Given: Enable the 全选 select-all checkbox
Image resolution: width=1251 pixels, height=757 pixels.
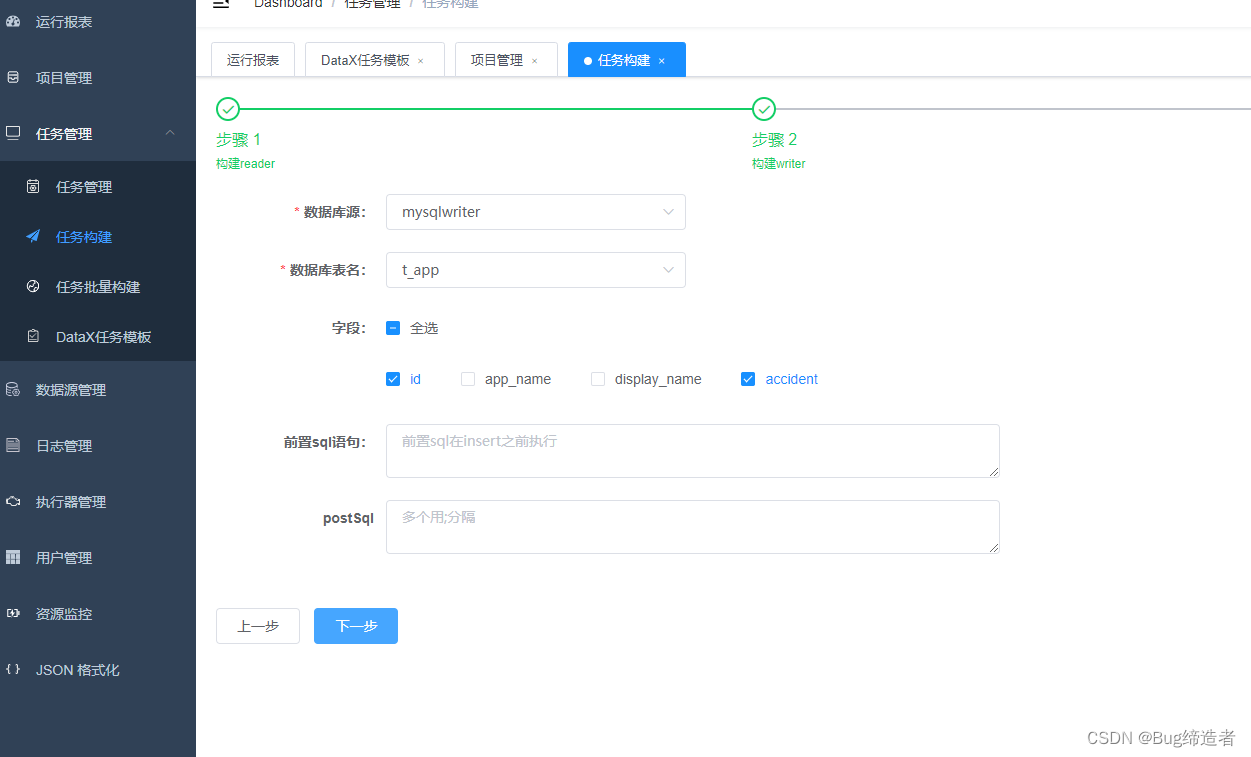Looking at the screenshot, I should (393, 327).
